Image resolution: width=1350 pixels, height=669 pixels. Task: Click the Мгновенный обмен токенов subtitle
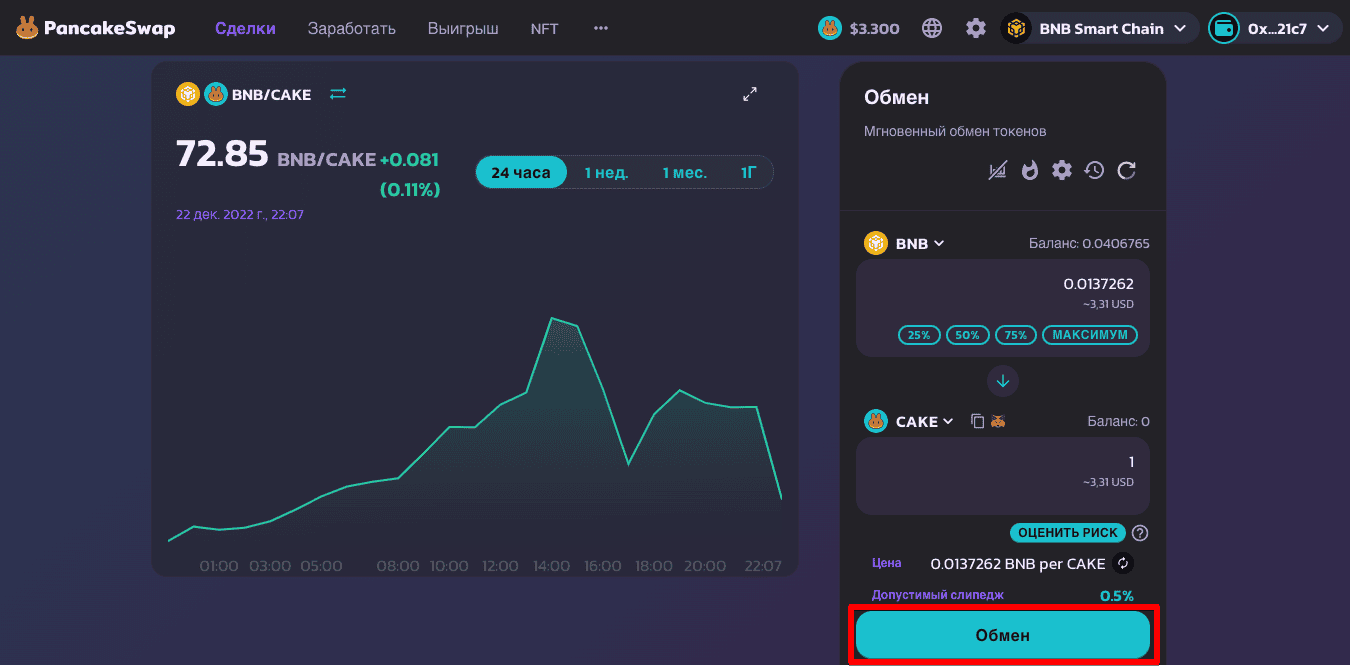955,131
